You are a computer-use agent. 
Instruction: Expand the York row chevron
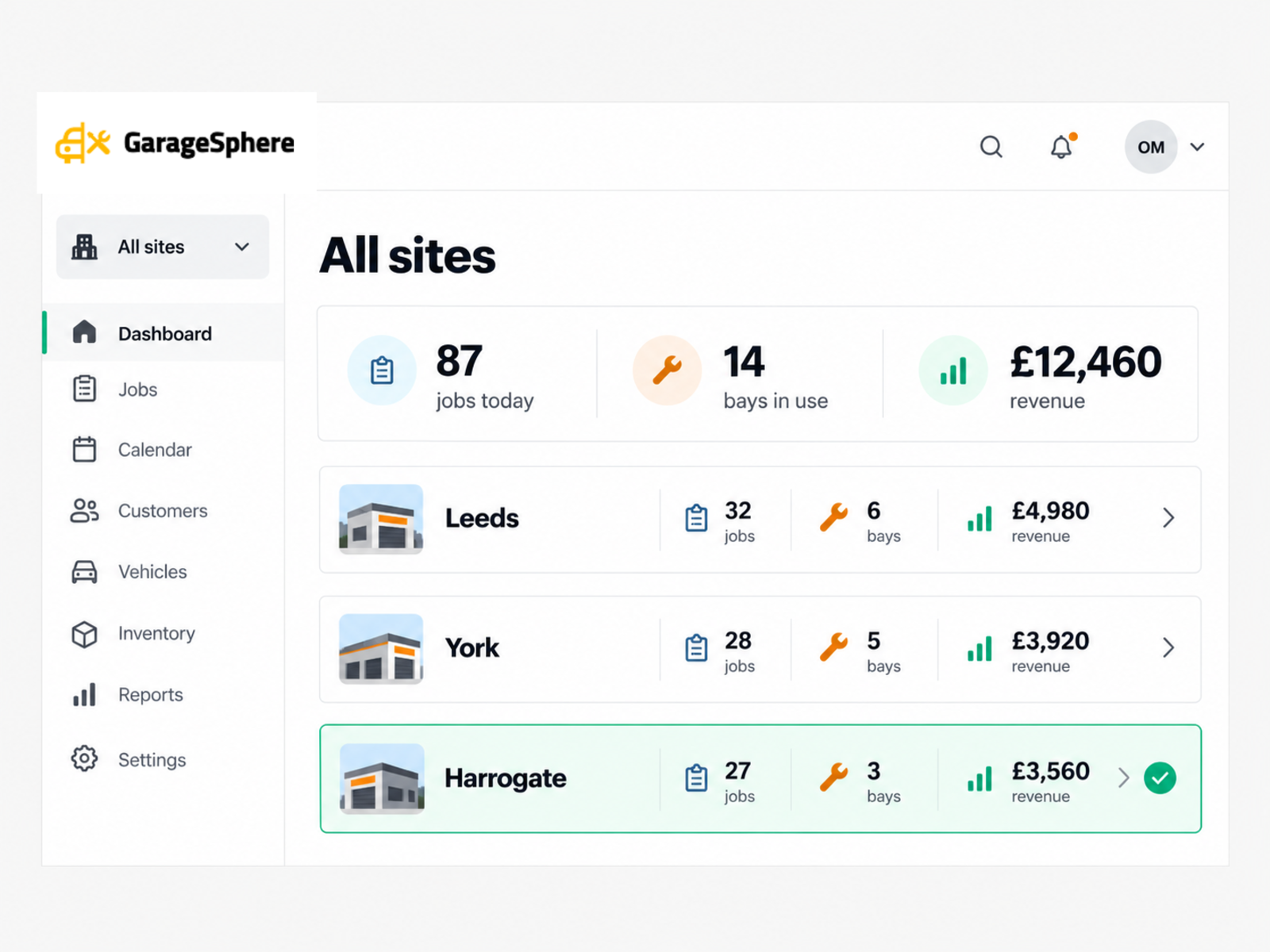[x=1168, y=647]
